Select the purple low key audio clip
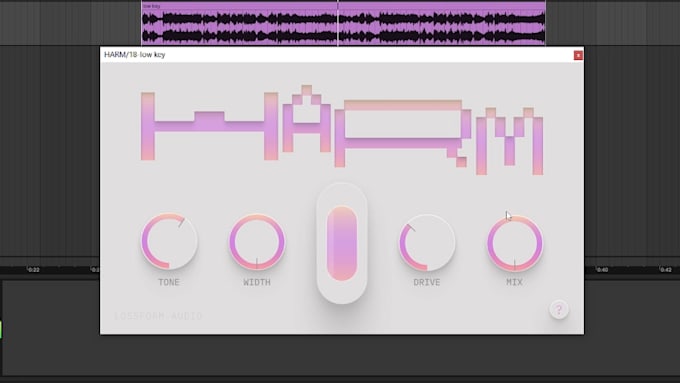 [x=343, y=23]
